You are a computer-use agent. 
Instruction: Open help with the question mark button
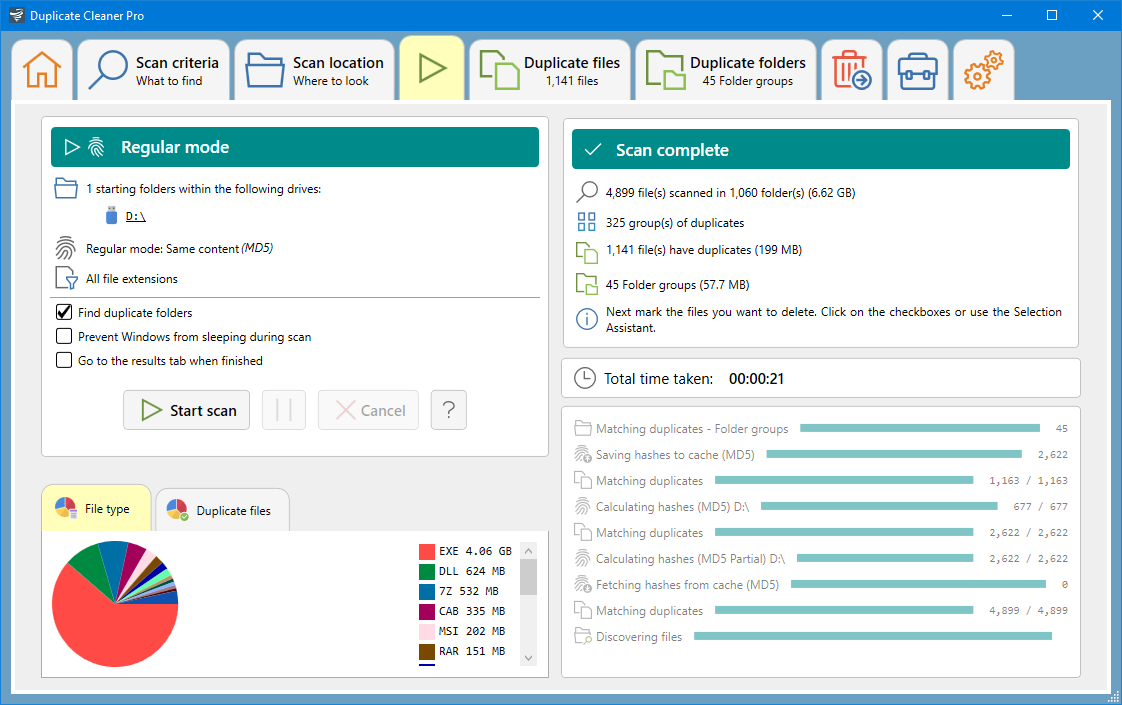(449, 410)
